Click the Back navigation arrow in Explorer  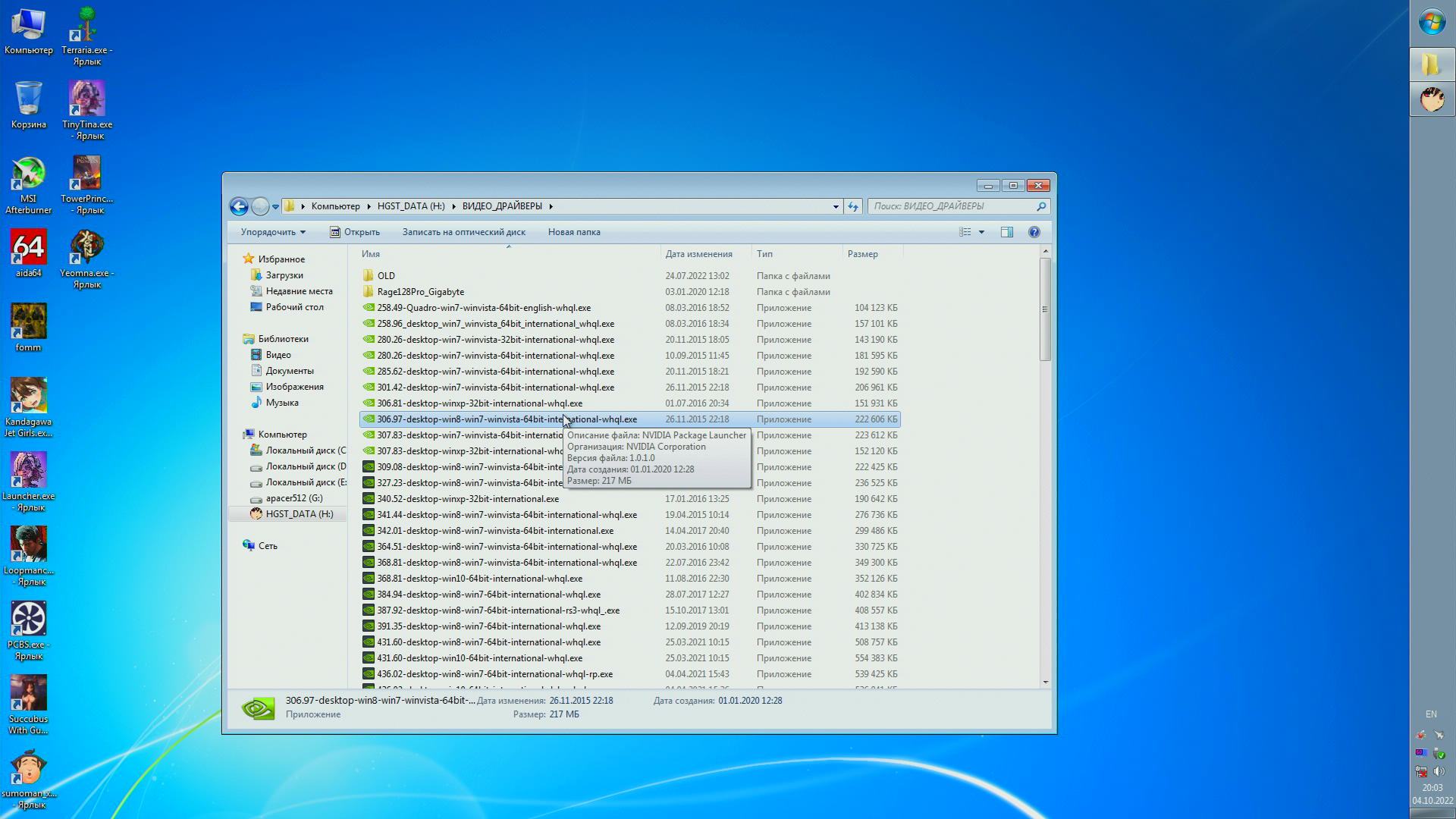pyautogui.click(x=239, y=206)
